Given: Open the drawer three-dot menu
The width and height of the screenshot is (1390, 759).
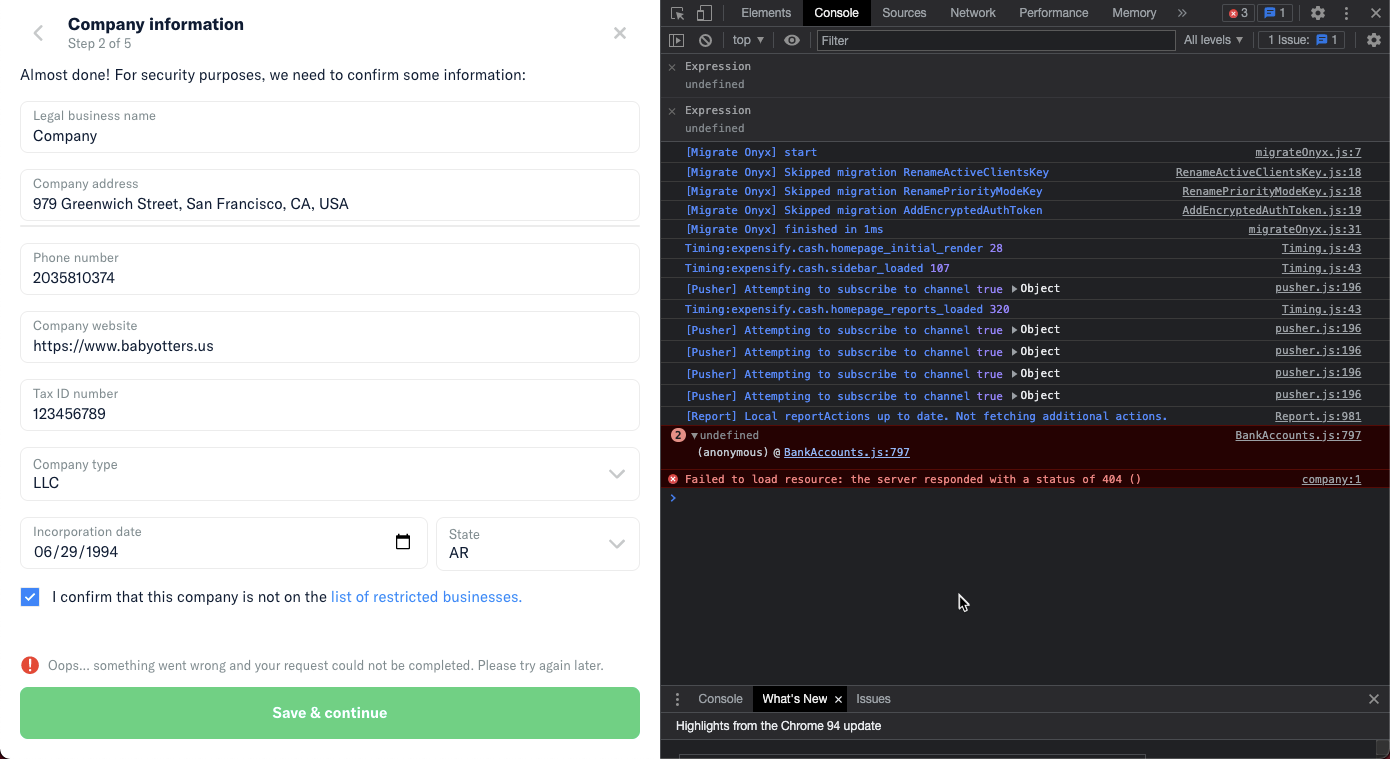Looking at the screenshot, I should [x=677, y=699].
